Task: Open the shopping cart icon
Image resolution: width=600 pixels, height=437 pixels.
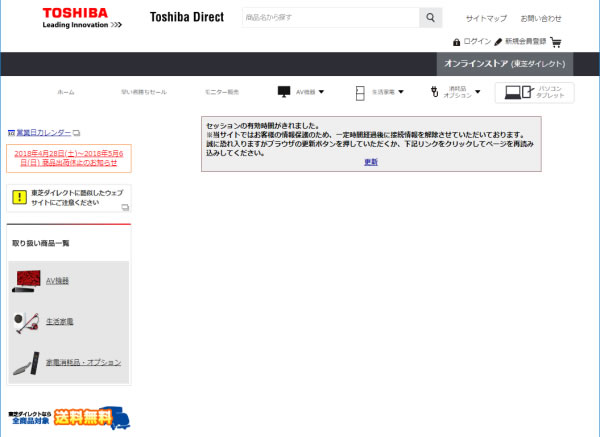Action: [556, 42]
